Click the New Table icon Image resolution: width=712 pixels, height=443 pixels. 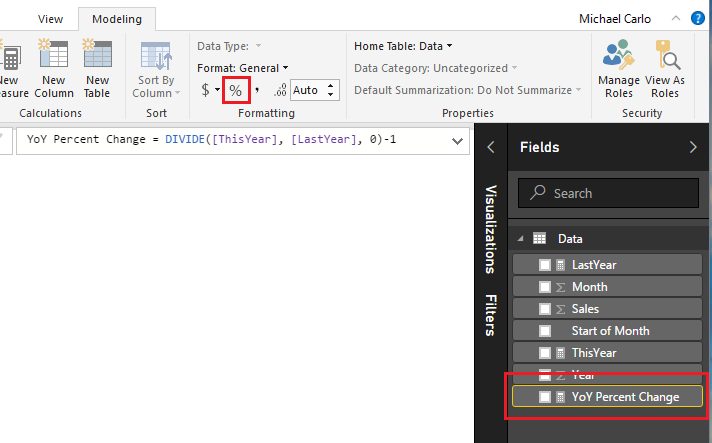97,54
